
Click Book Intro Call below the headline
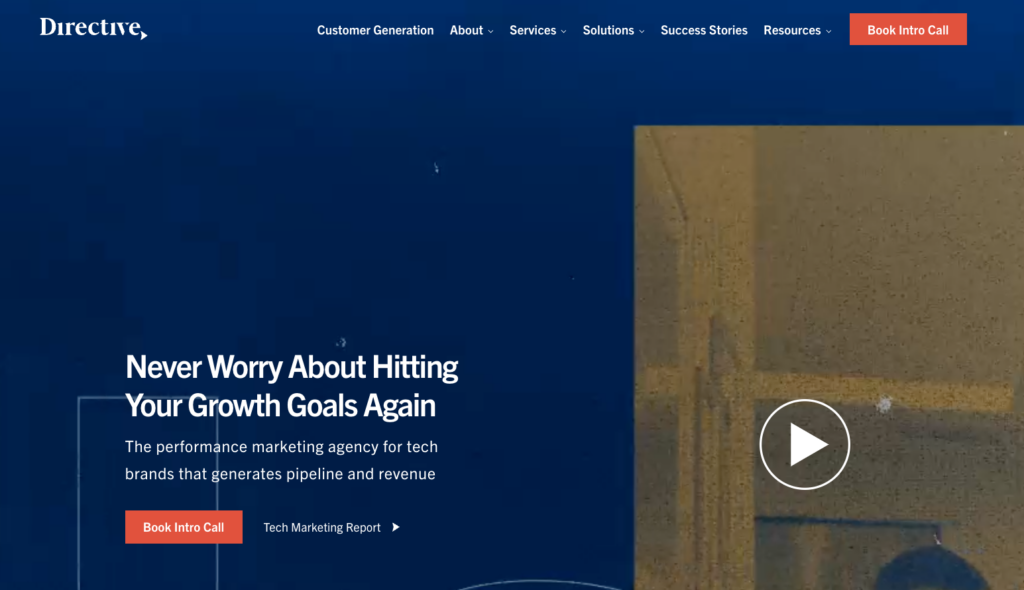coord(184,527)
